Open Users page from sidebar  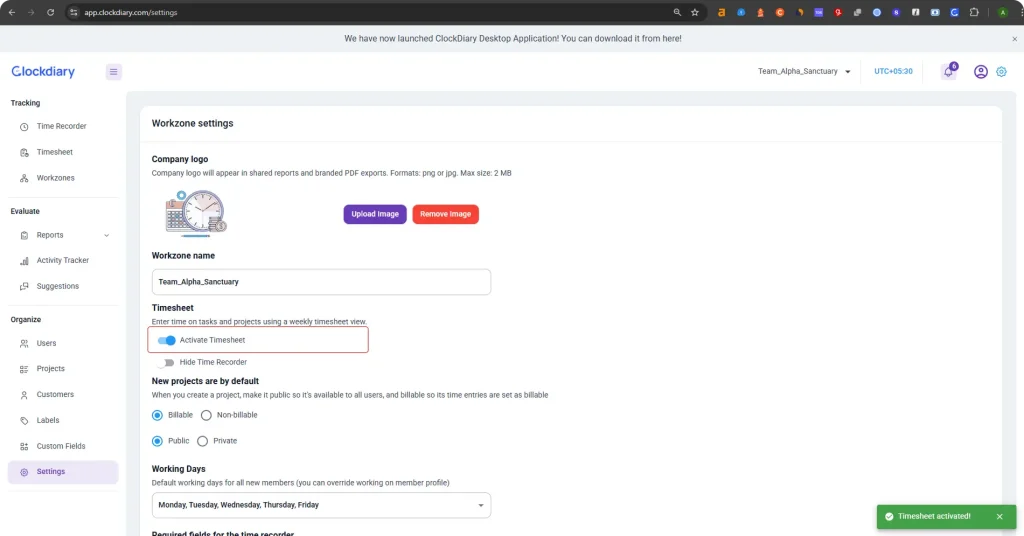(x=46, y=343)
